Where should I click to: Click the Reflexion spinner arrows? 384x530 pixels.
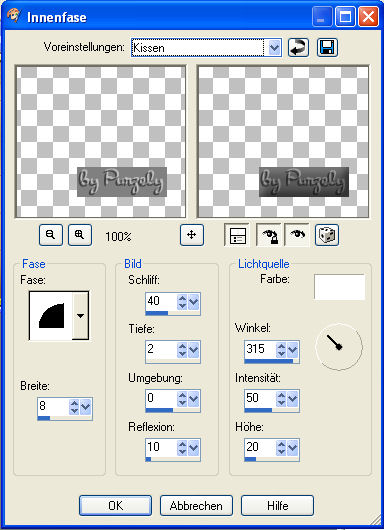coord(182,449)
